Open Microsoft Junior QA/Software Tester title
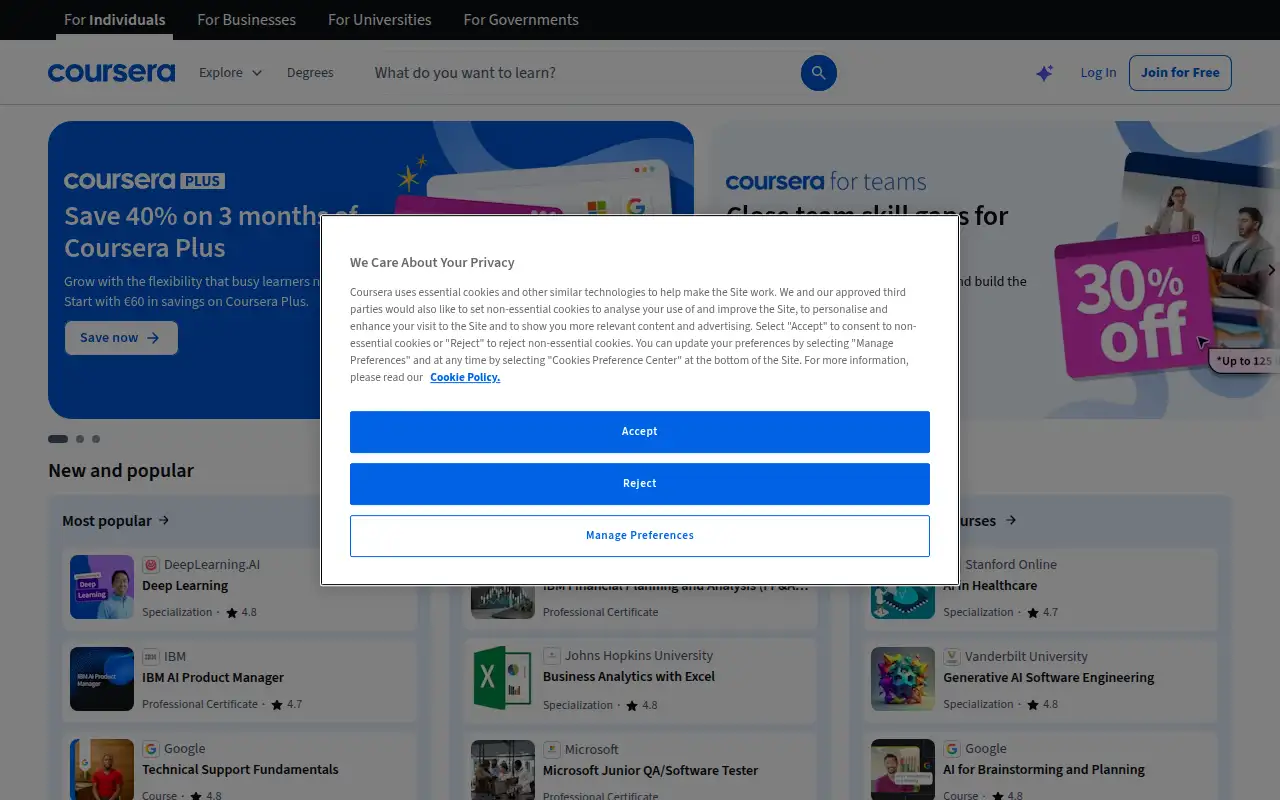The height and width of the screenshot is (800, 1280). point(651,771)
